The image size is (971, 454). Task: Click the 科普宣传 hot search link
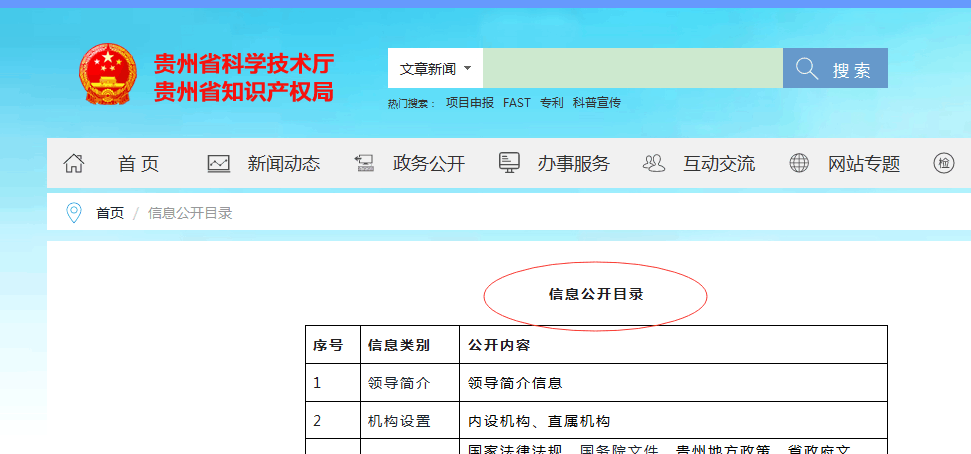pyautogui.click(x=597, y=103)
